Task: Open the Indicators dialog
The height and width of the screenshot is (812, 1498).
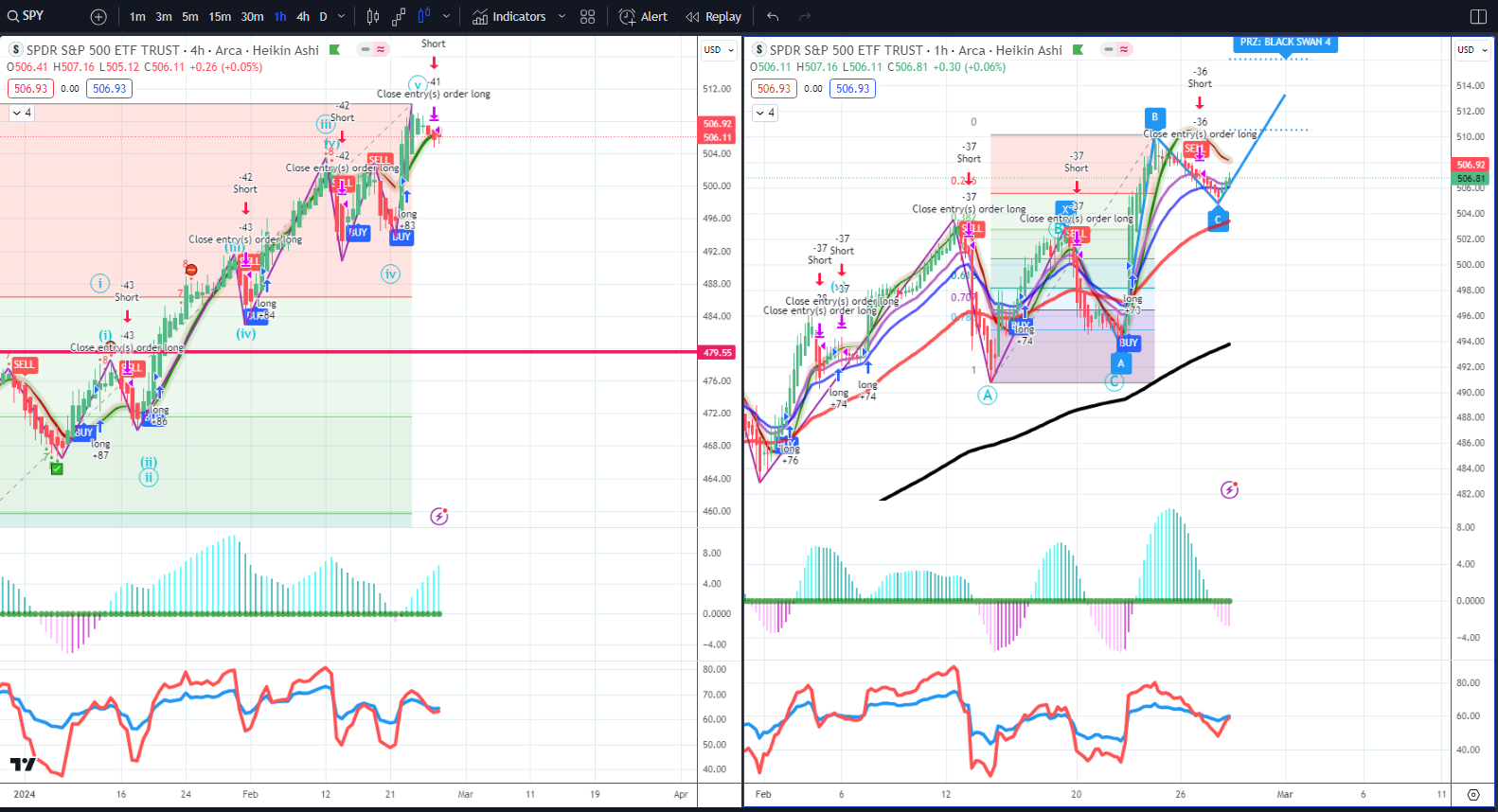Action: (x=509, y=16)
